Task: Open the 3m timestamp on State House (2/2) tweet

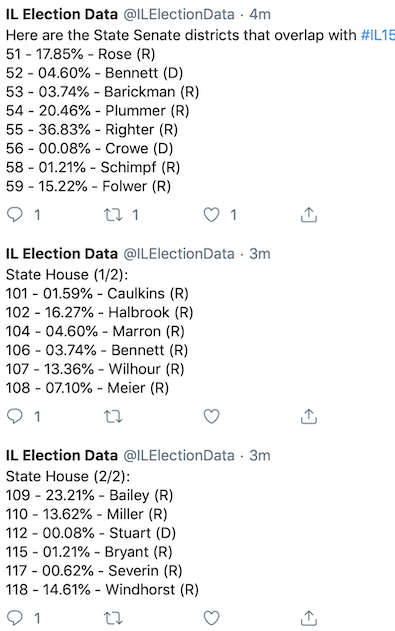Action: 259,456
